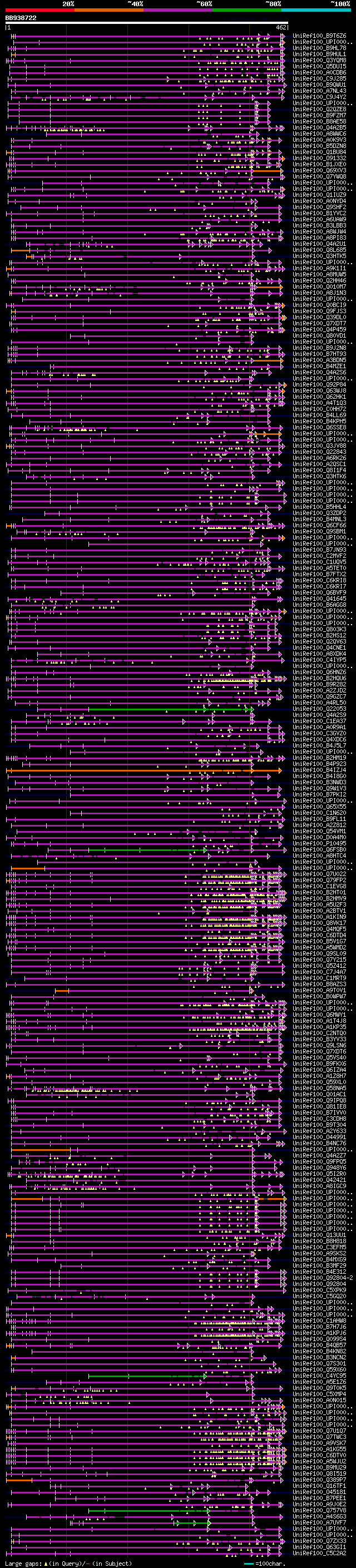356x1568 pixels.
Task: Open hit UniRef100_A0CDB6
Action: coord(319,72)
